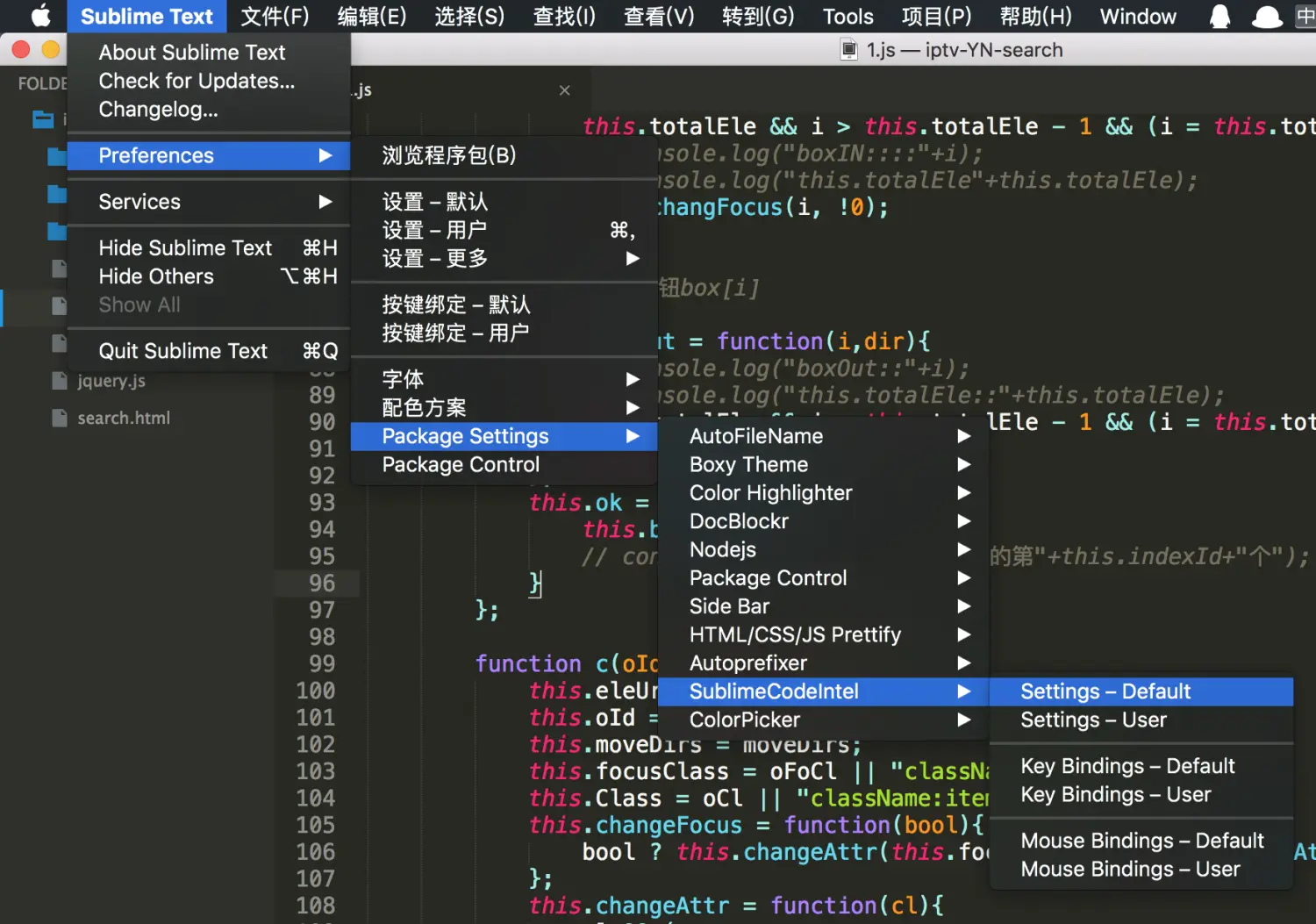
Task: Open 设置 – 默认 settings
Action: [504, 202]
